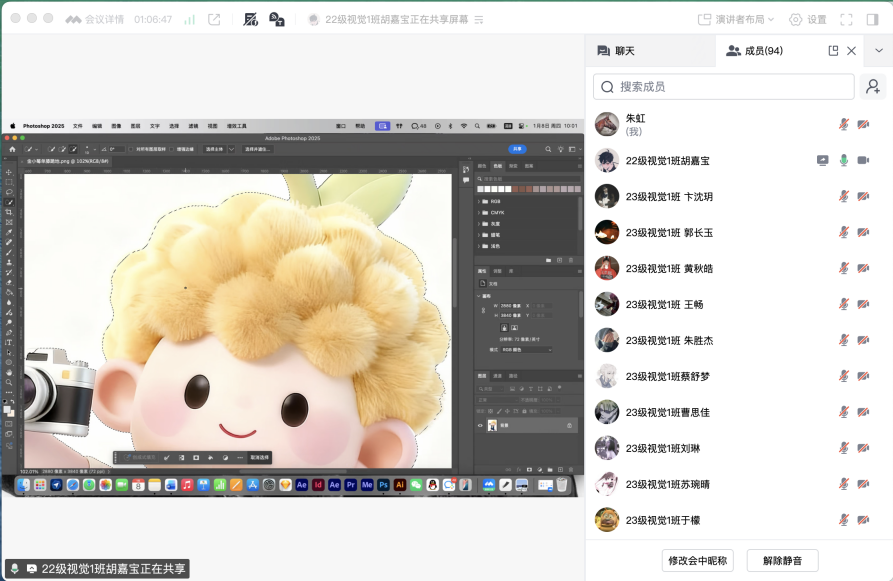Image resolution: width=893 pixels, height=581 pixels.
Task: Enter fullscreen mode using the top-right icon
Action: (x=846, y=19)
